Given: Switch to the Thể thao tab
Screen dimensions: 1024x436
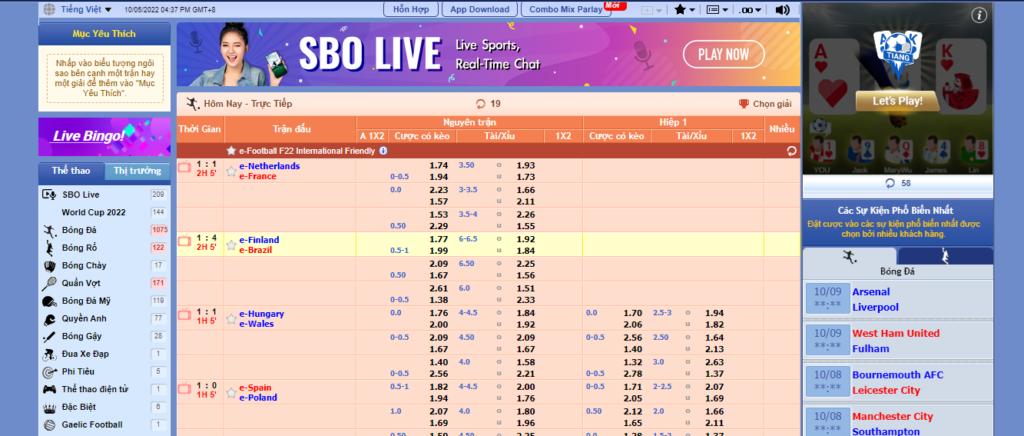Looking at the screenshot, I should coord(71,171).
